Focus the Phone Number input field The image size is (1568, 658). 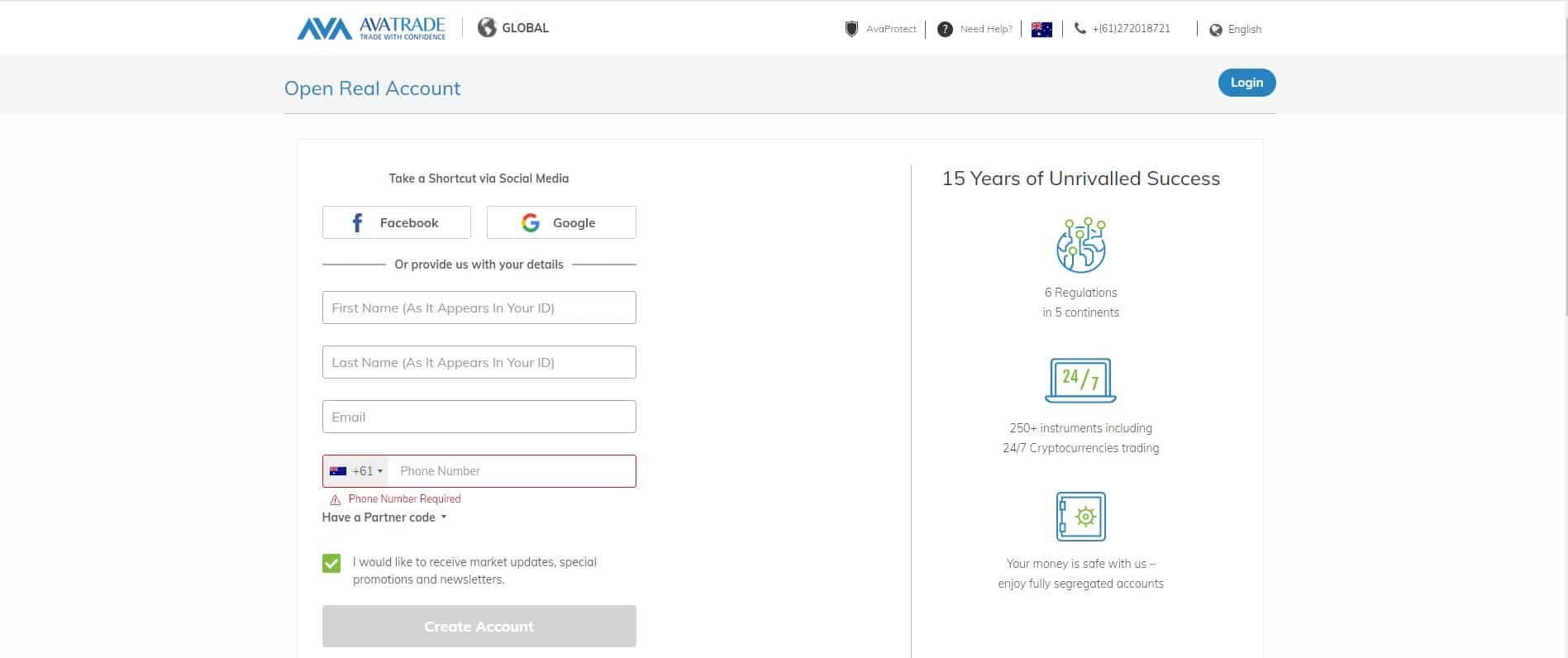[512, 471]
